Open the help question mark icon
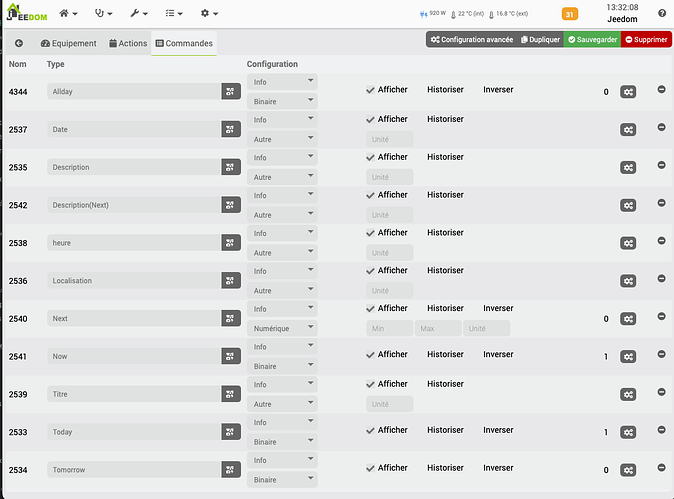The image size is (674, 499). [x=662, y=13]
